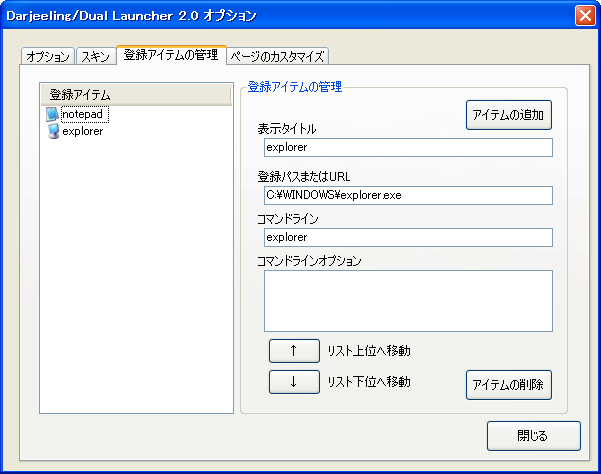Click the アイテムの追加 button

click(509, 115)
